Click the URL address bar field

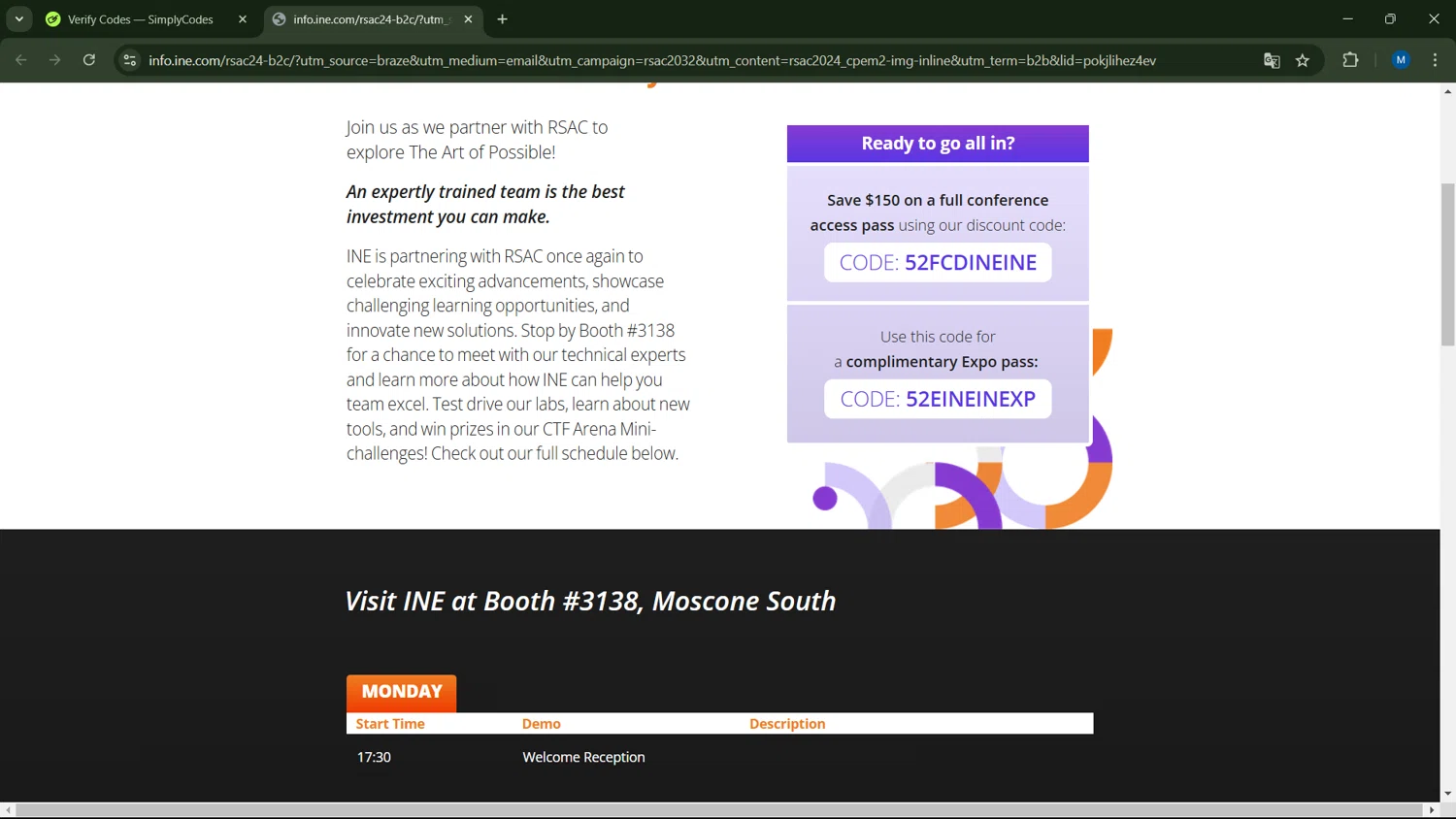(652, 60)
